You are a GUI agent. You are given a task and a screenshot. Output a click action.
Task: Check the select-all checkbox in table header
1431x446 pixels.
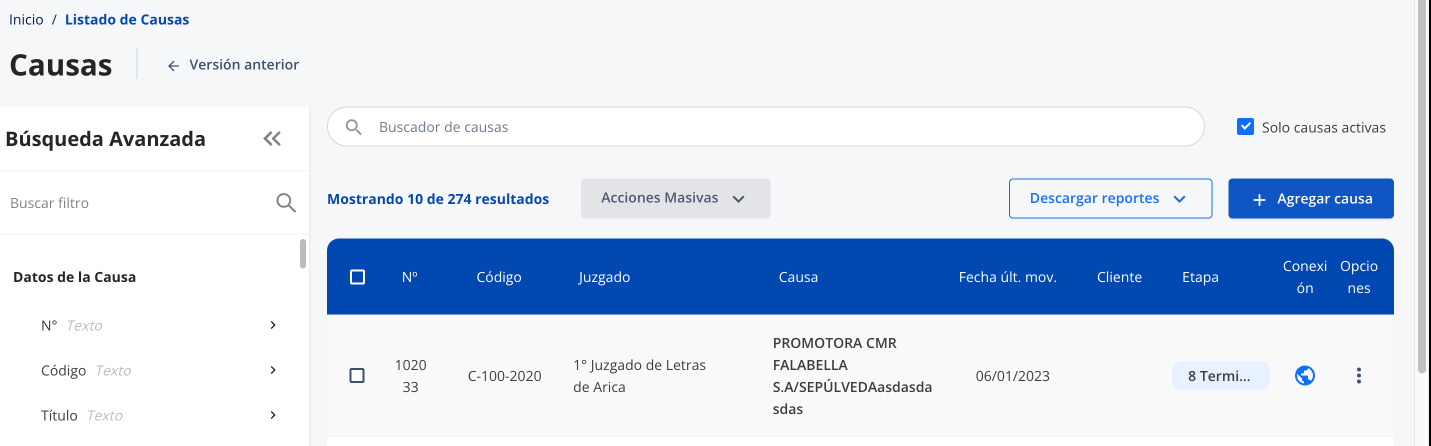pyautogui.click(x=357, y=277)
